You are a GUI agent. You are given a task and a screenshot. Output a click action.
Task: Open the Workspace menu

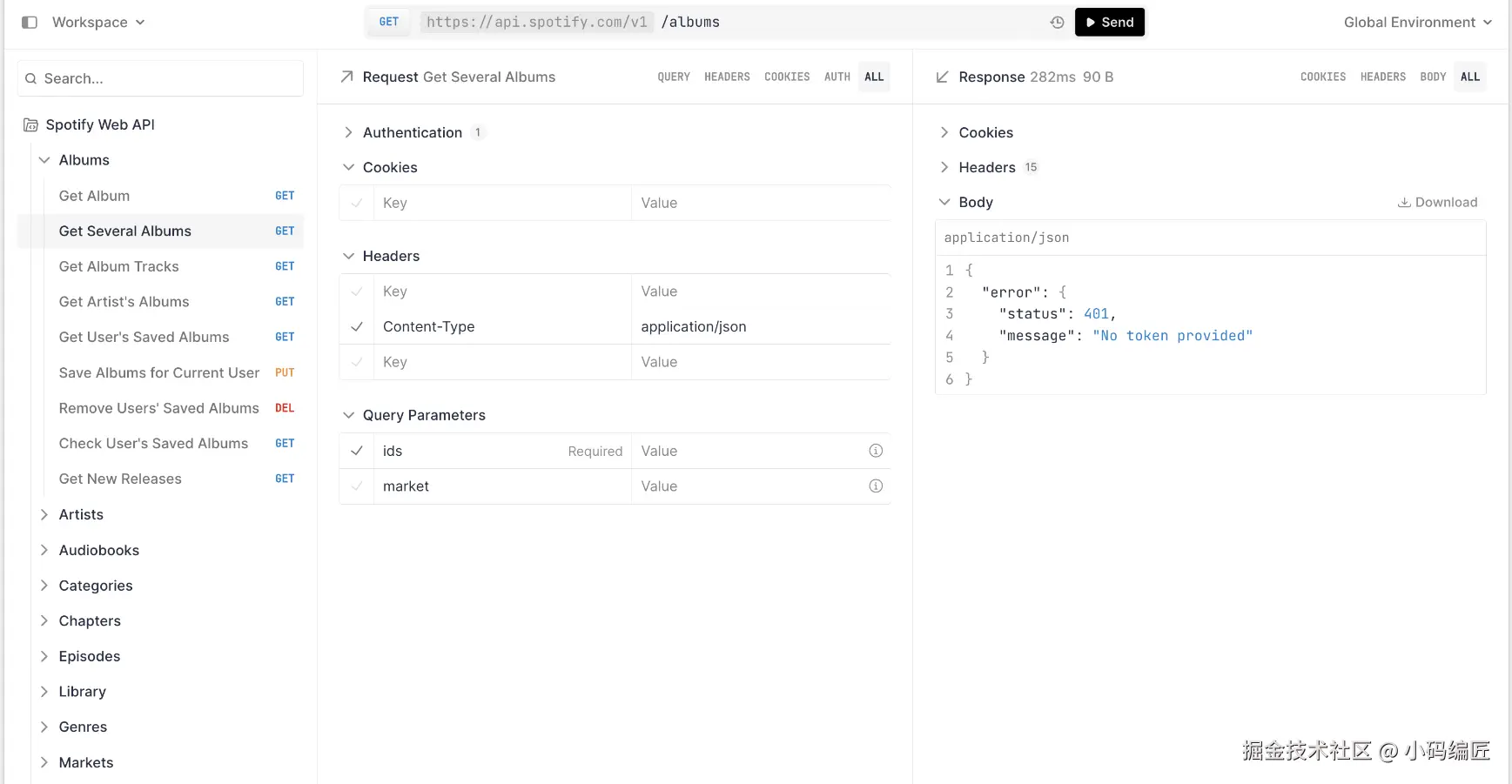(x=97, y=23)
